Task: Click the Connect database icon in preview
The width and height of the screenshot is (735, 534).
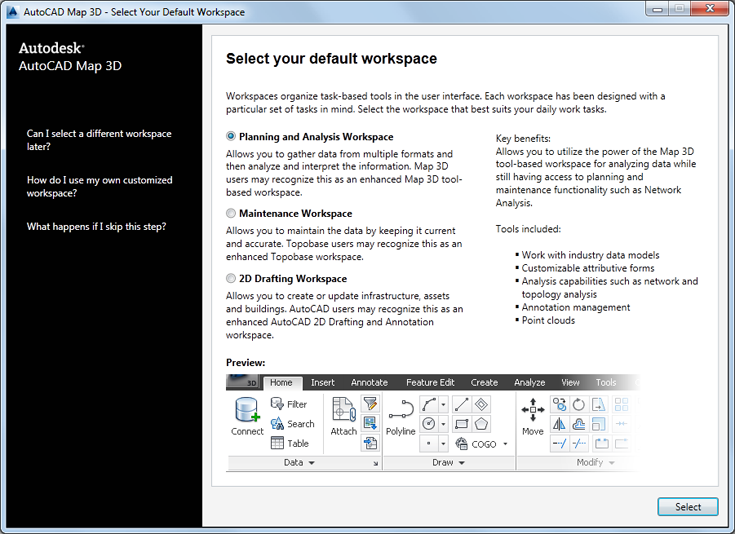Action: pyautogui.click(x=247, y=410)
